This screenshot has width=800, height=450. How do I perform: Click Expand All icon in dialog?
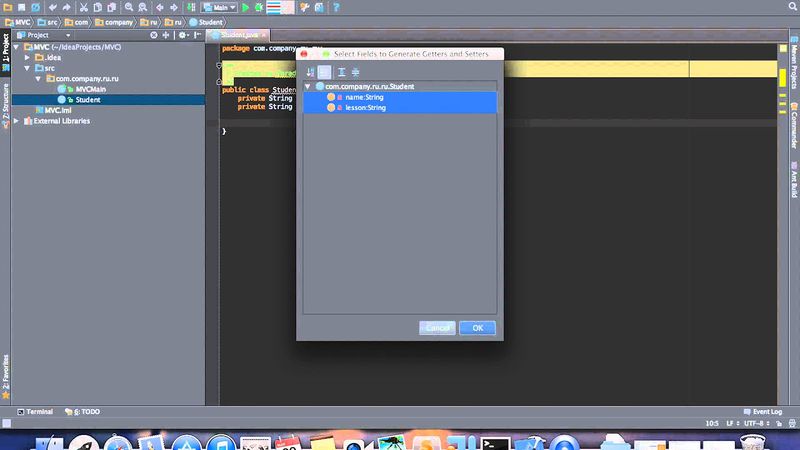pyautogui.click(x=341, y=72)
